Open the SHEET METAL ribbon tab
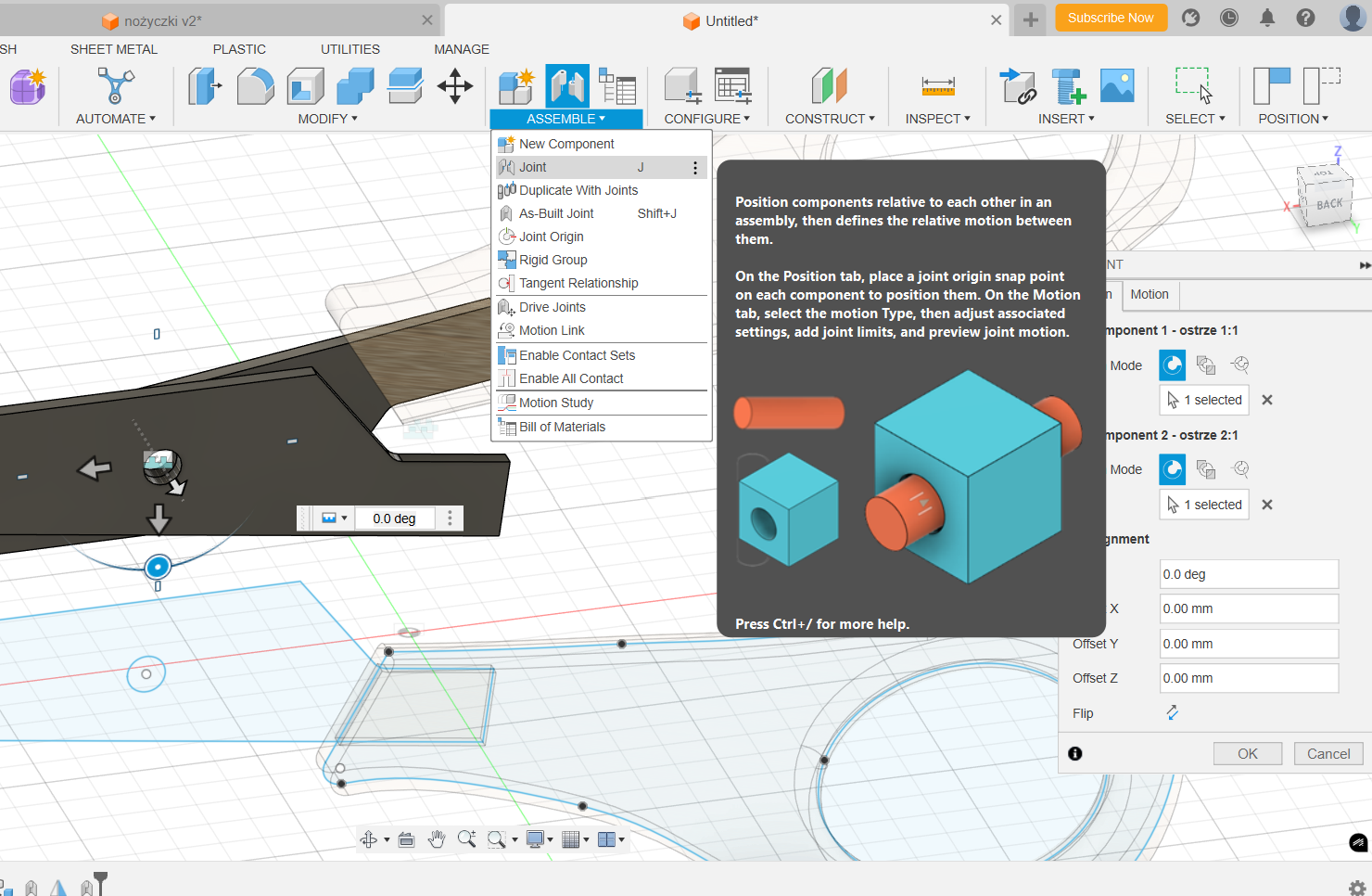 click(114, 49)
